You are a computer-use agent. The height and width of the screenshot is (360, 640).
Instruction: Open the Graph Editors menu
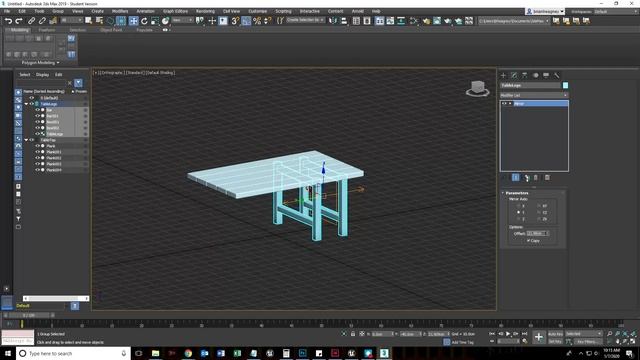(176, 11)
